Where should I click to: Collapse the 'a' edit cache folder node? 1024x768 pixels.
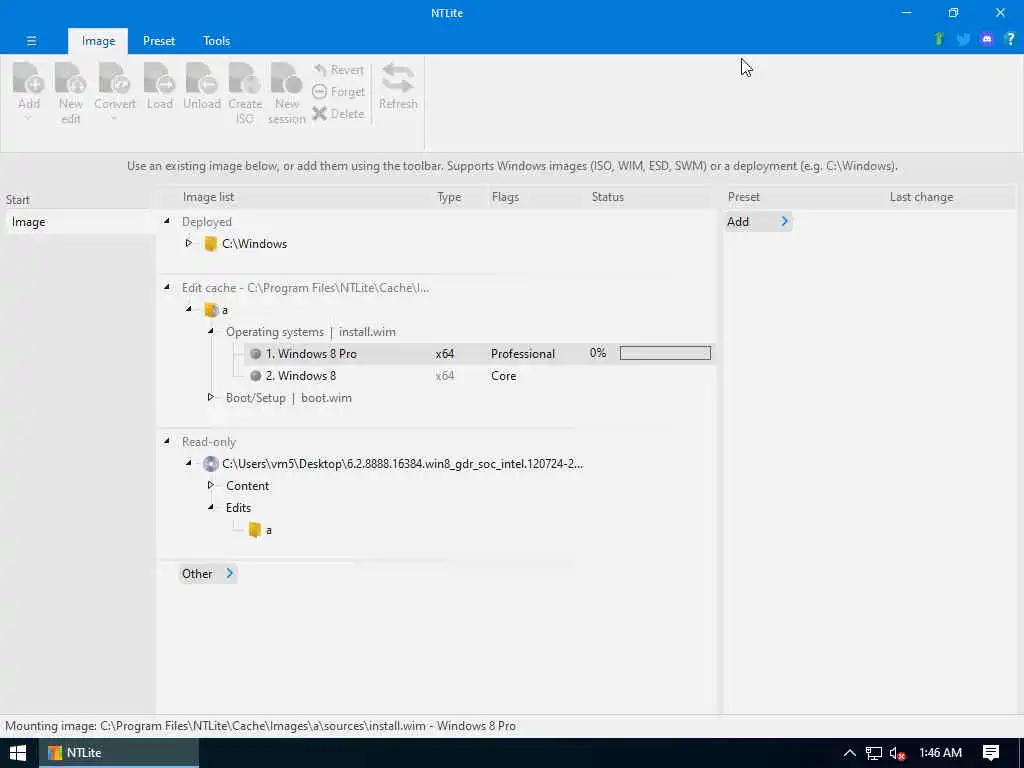(189, 309)
